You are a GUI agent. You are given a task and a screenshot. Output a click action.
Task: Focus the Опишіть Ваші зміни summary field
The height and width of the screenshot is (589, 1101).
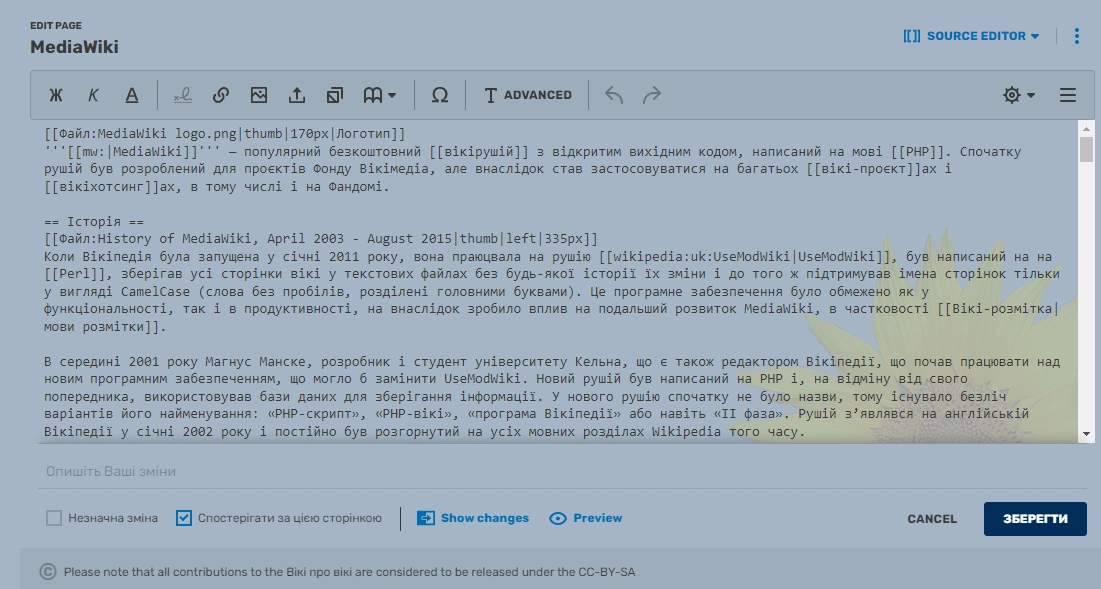[562, 471]
